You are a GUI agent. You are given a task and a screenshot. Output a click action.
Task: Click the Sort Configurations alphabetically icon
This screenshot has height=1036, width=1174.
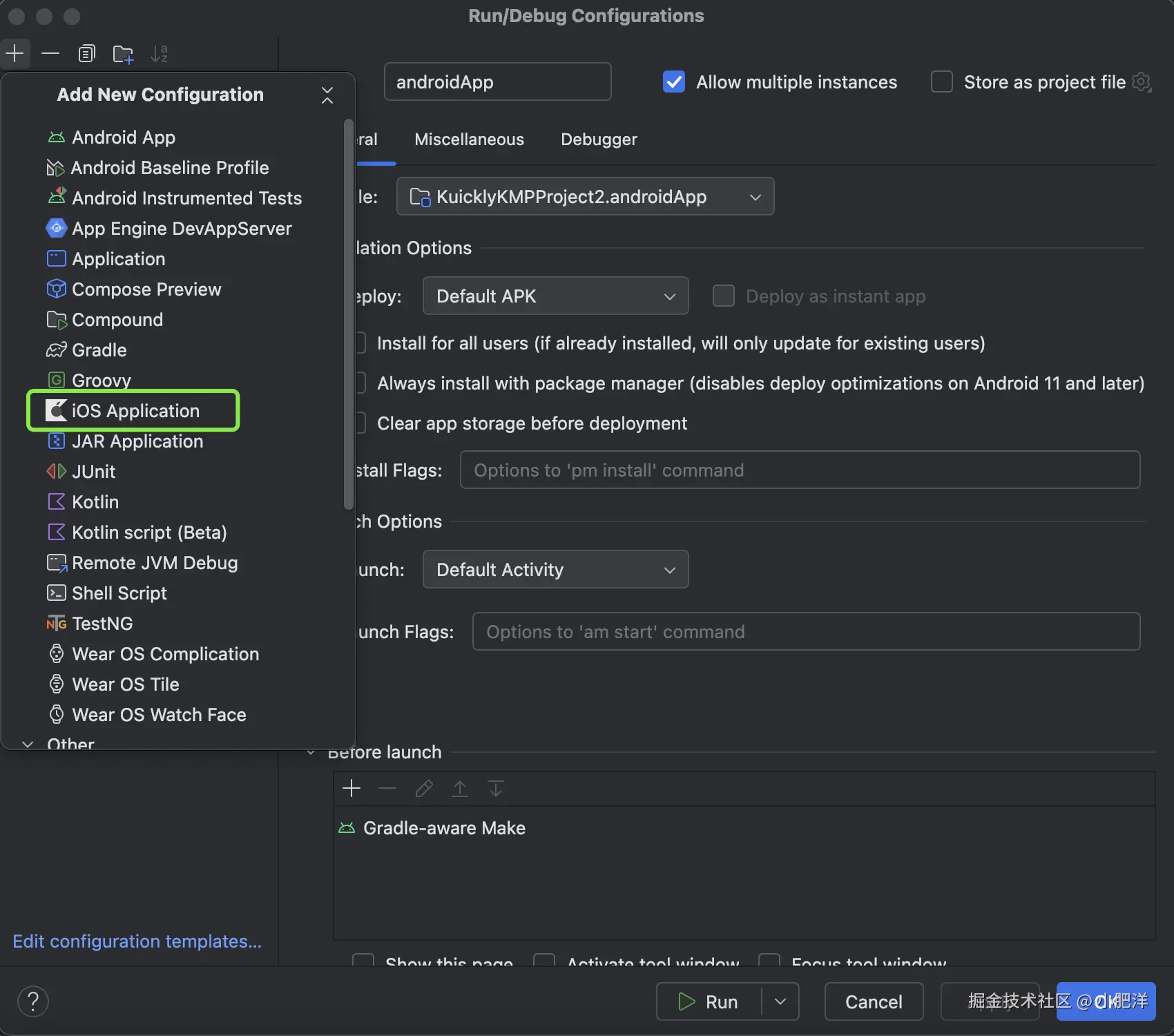point(160,54)
